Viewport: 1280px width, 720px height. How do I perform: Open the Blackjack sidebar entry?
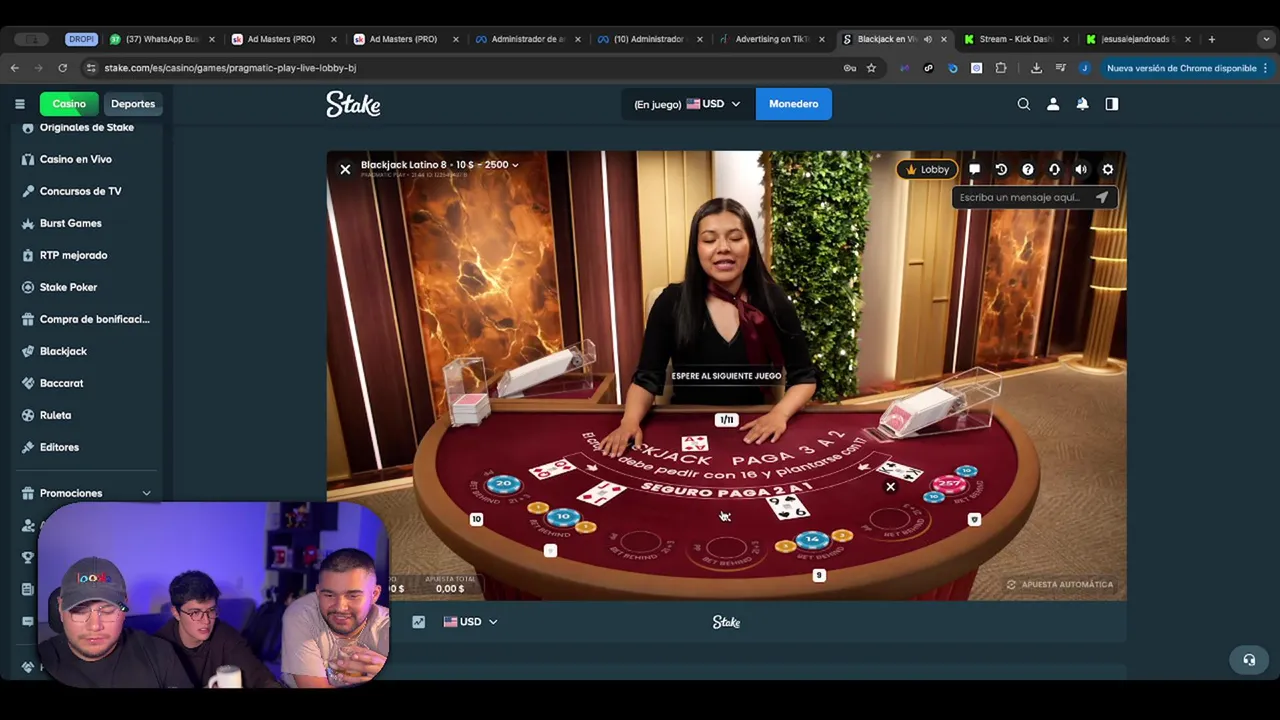tap(63, 351)
